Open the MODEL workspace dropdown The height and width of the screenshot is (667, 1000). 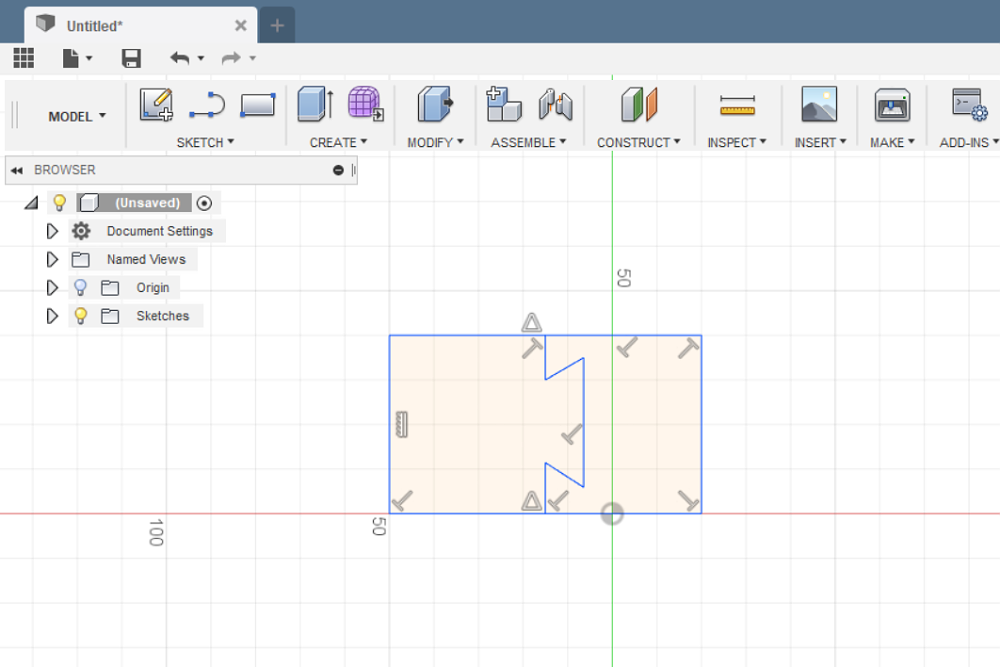point(77,116)
